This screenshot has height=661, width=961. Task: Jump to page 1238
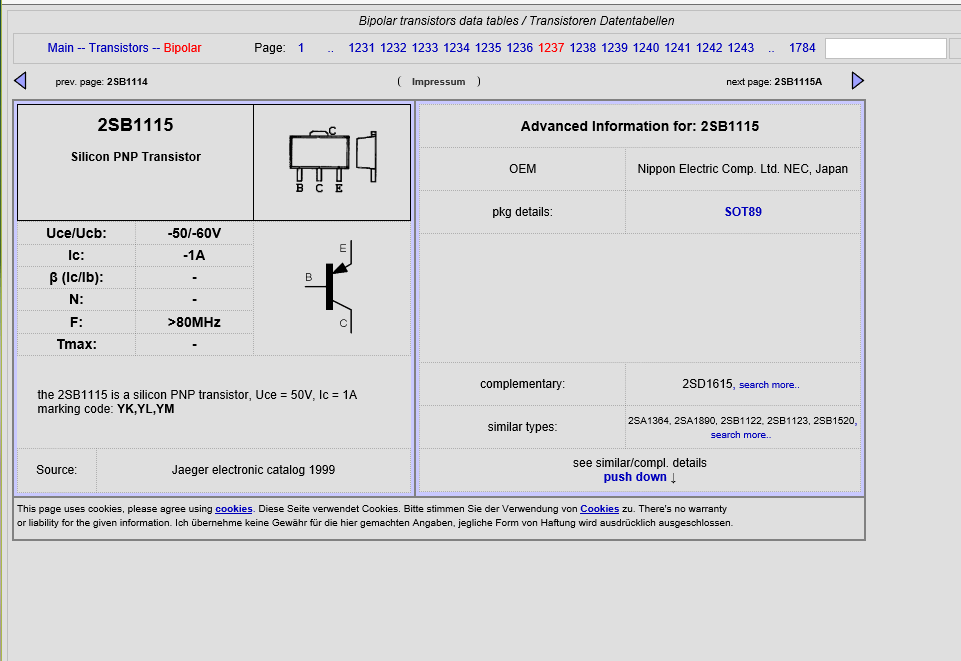click(582, 48)
